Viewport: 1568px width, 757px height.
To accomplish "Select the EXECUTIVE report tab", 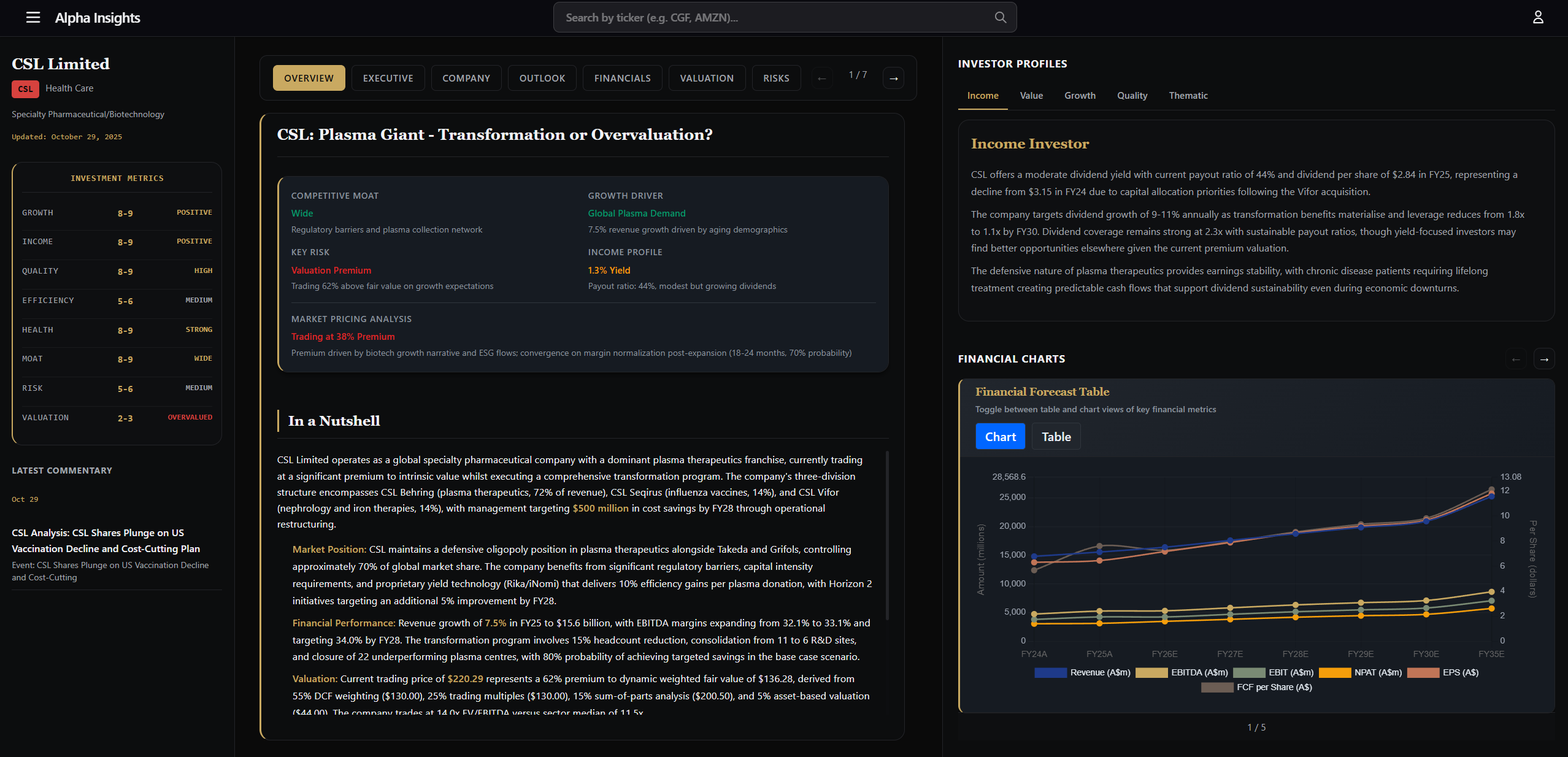I will (x=388, y=78).
